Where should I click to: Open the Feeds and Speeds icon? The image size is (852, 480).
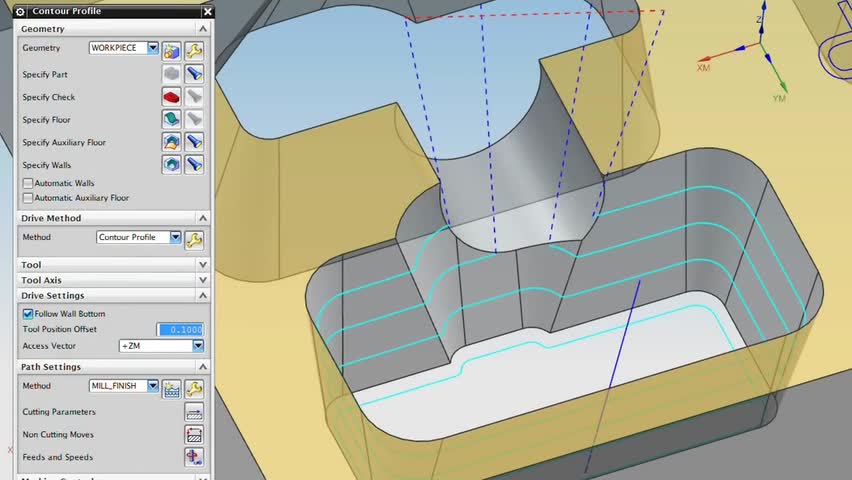click(x=194, y=457)
